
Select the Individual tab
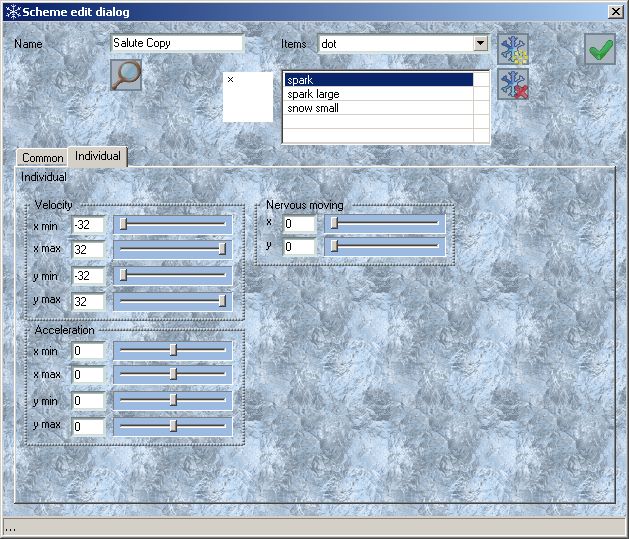click(x=98, y=156)
